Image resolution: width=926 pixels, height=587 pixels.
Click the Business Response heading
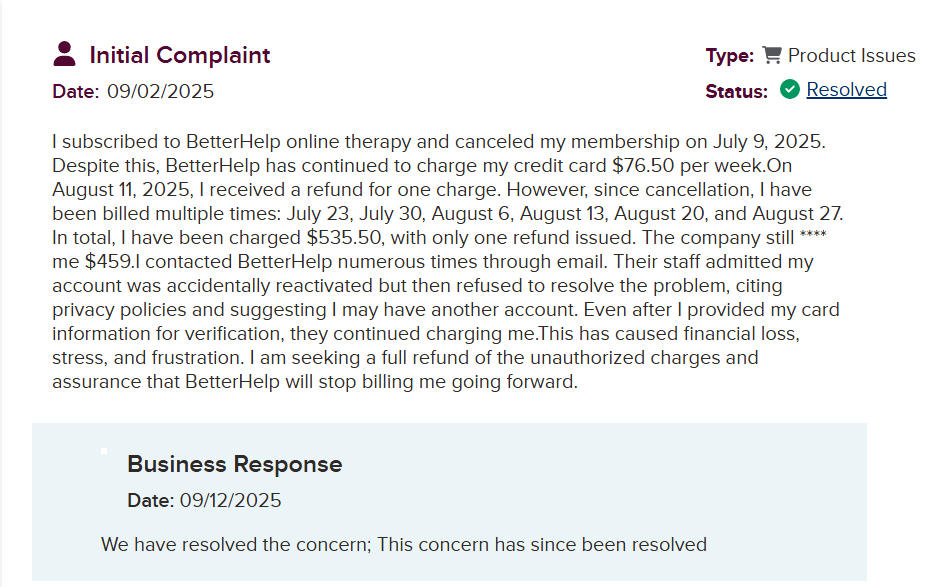(234, 464)
